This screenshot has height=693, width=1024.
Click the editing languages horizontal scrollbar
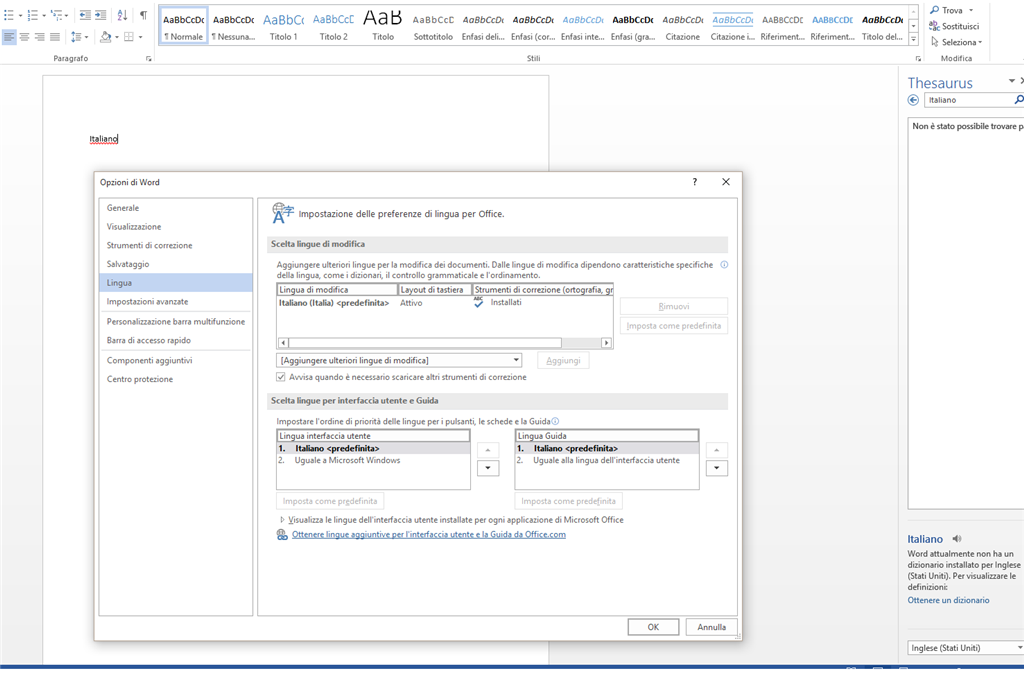tap(445, 343)
